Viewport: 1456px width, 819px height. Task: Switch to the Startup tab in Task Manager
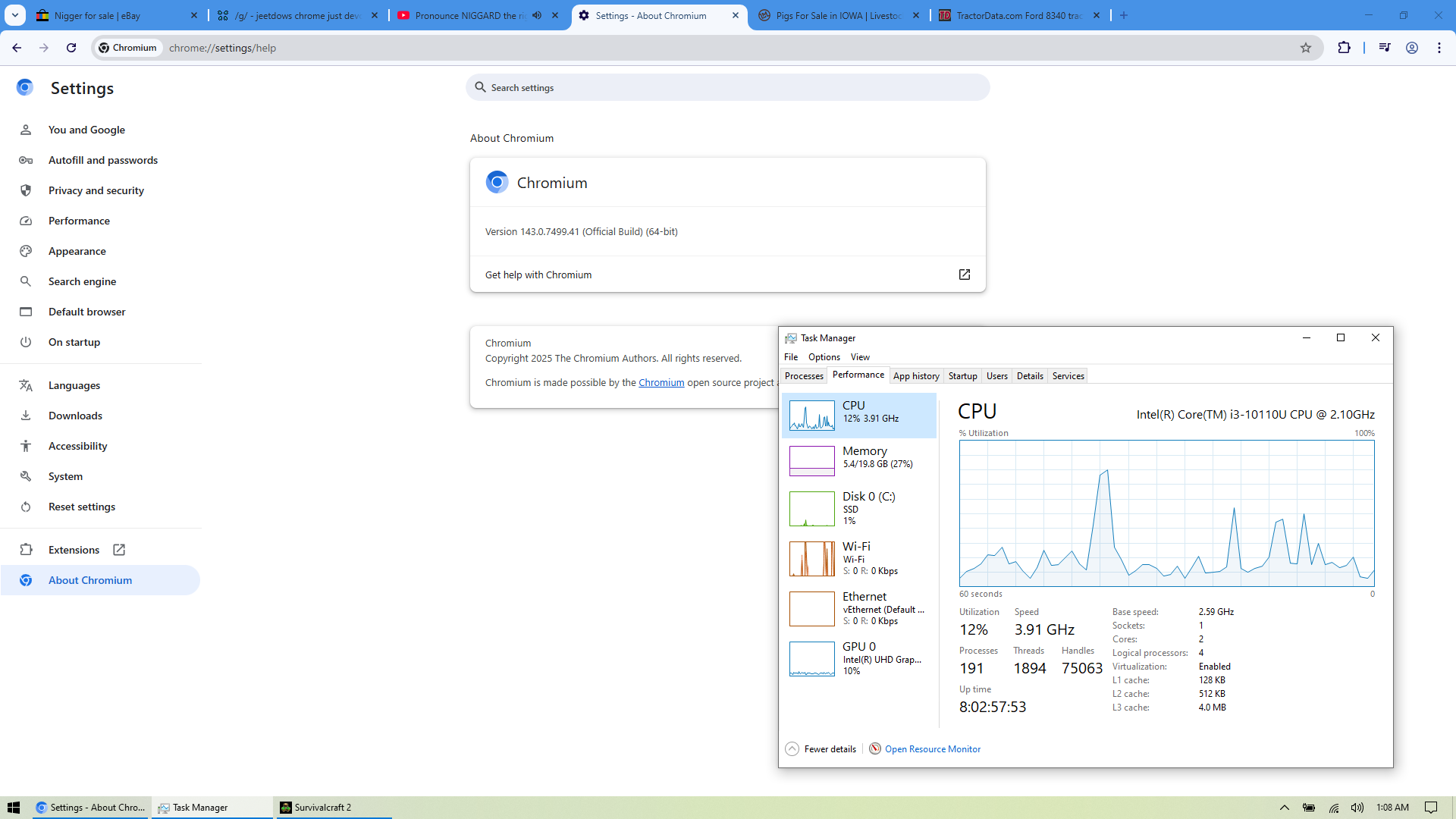[x=962, y=376]
